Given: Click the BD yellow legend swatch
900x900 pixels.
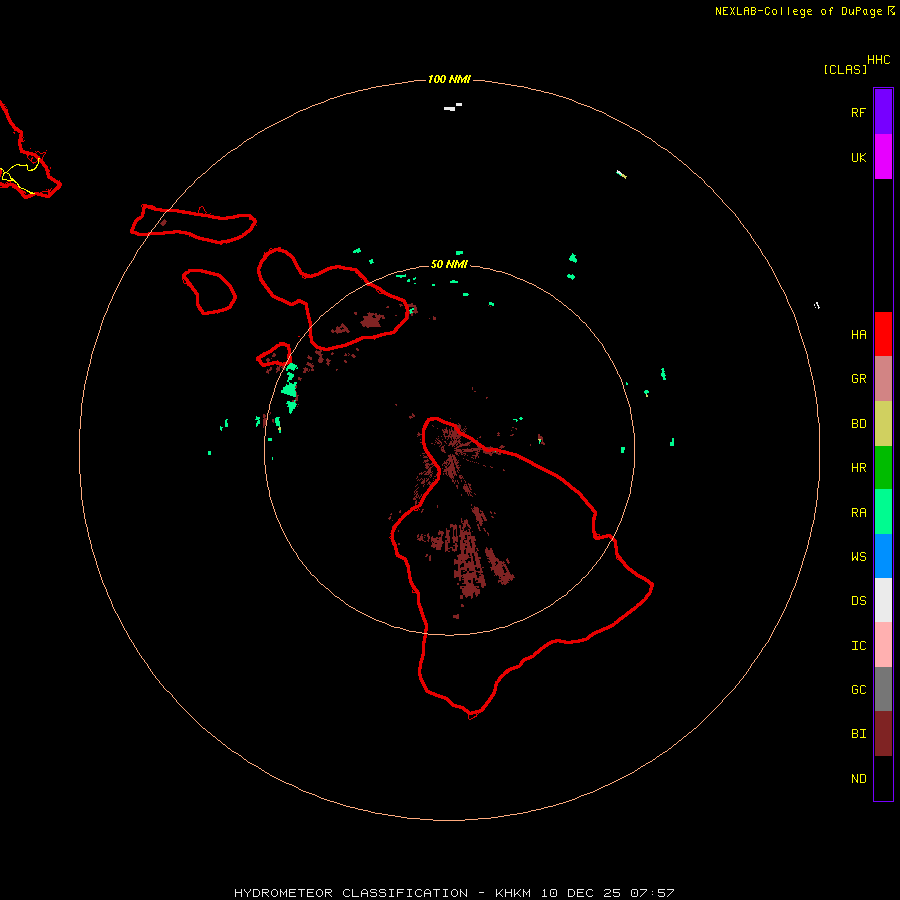Looking at the screenshot, I should (883, 424).
